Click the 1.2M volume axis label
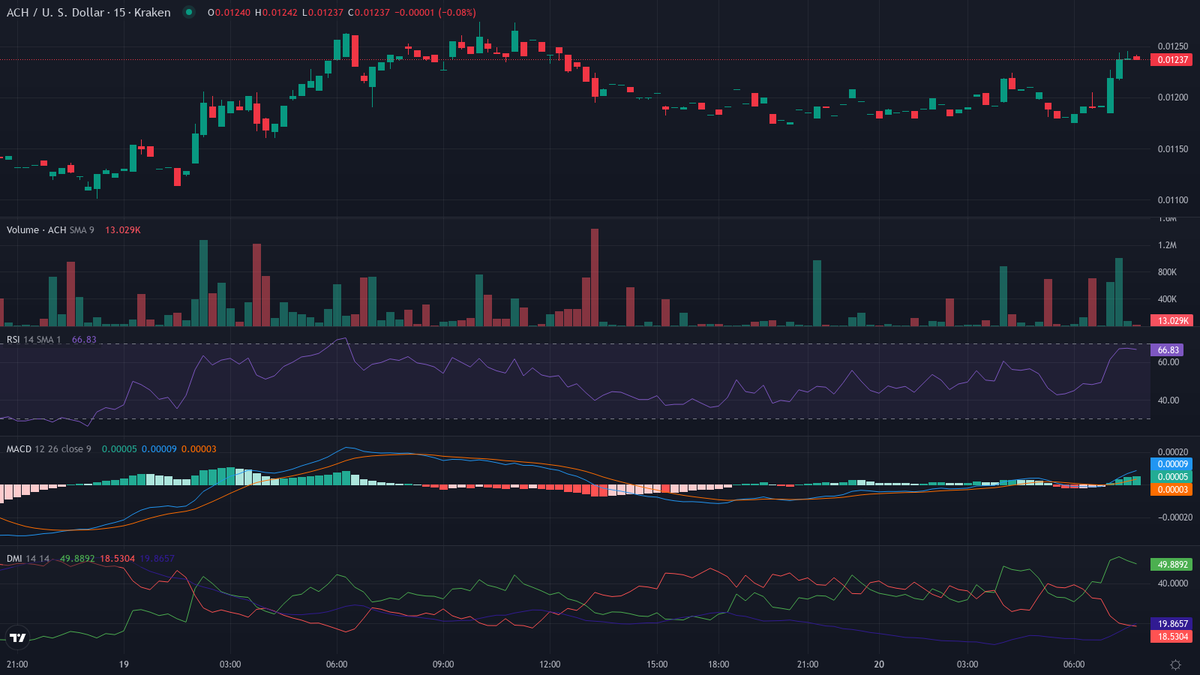 click(x=1167, y=245)
